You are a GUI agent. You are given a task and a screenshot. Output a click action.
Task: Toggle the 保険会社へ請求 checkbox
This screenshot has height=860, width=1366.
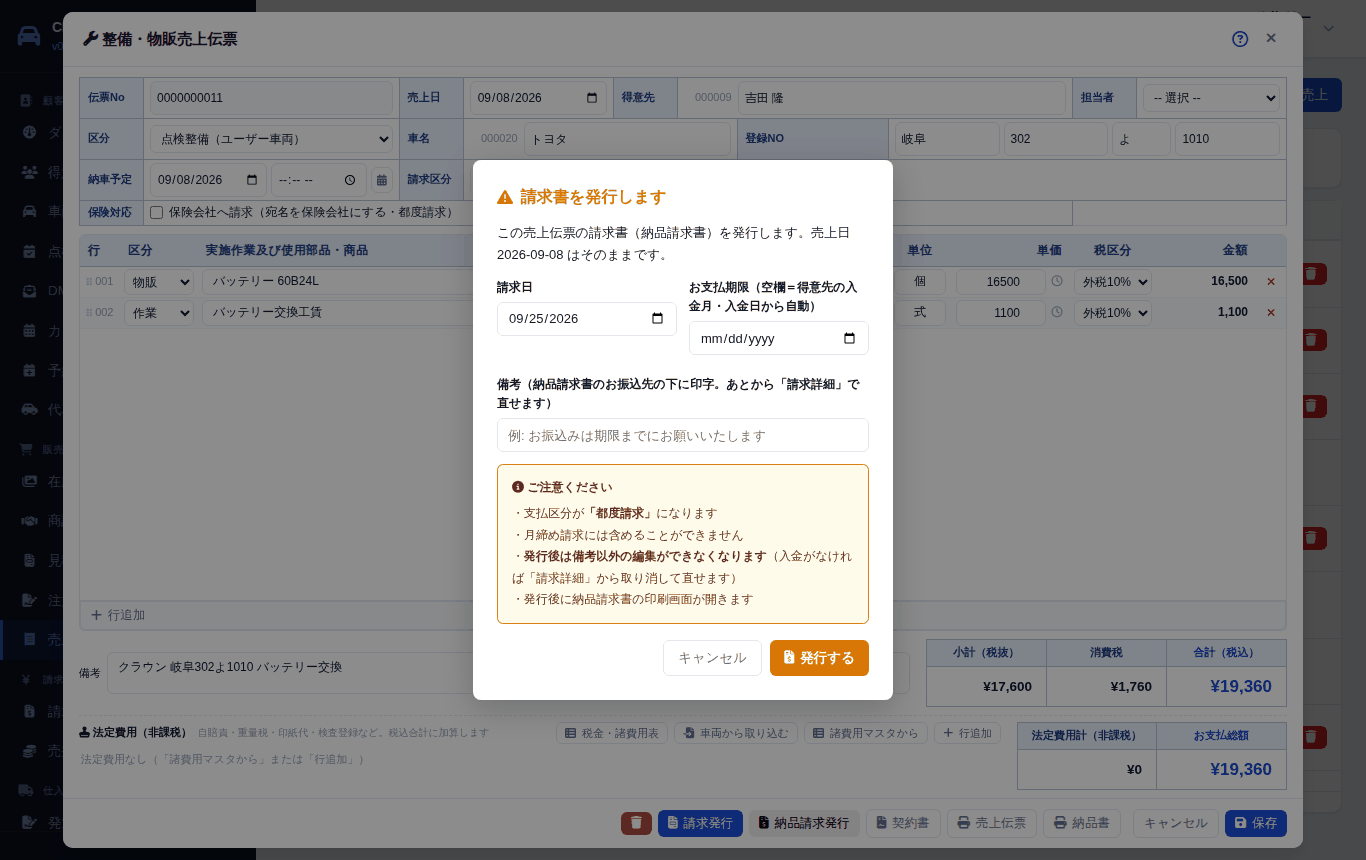(x=156, y=213)
